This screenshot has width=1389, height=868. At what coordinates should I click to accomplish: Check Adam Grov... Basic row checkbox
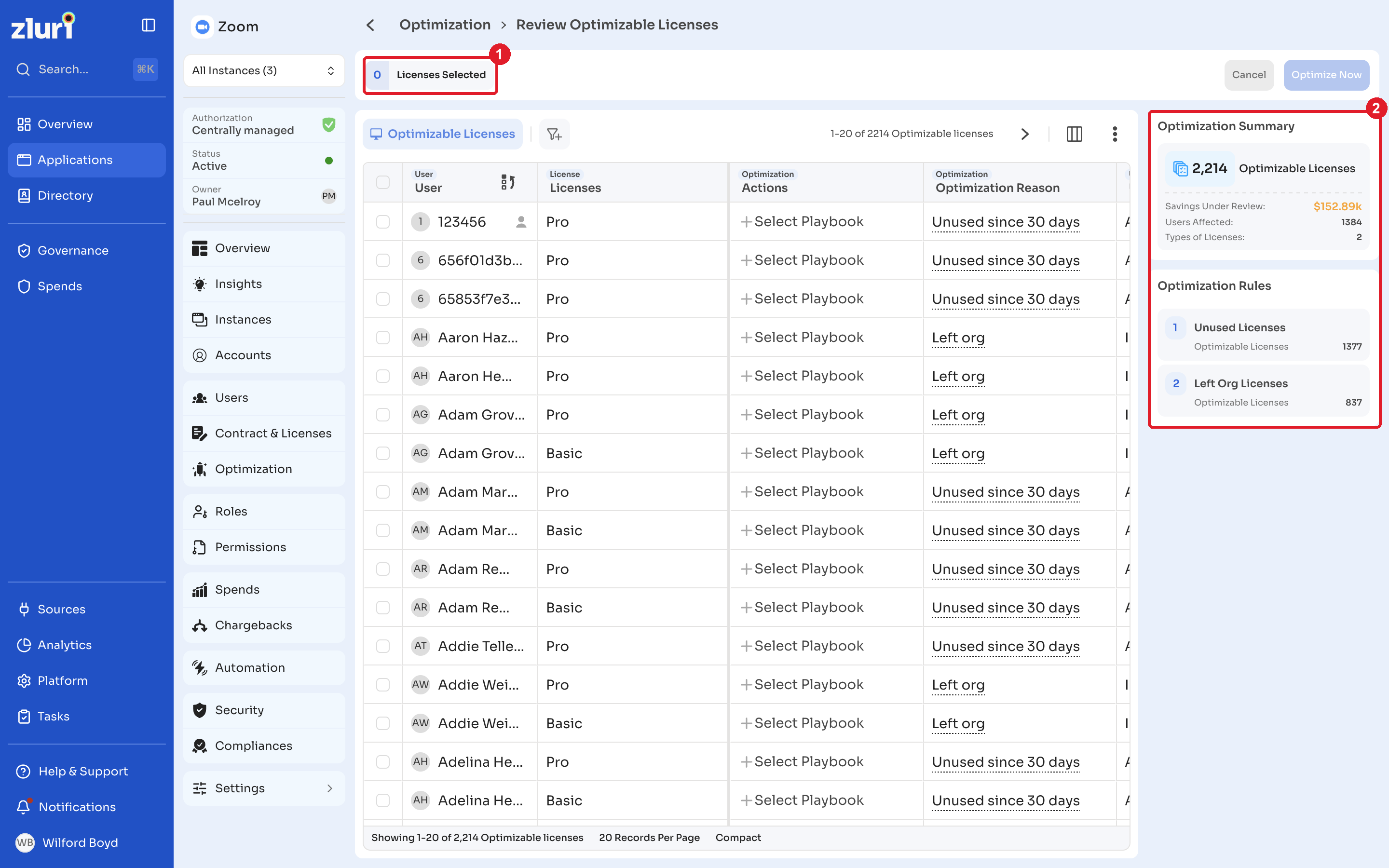pos(383,453)
